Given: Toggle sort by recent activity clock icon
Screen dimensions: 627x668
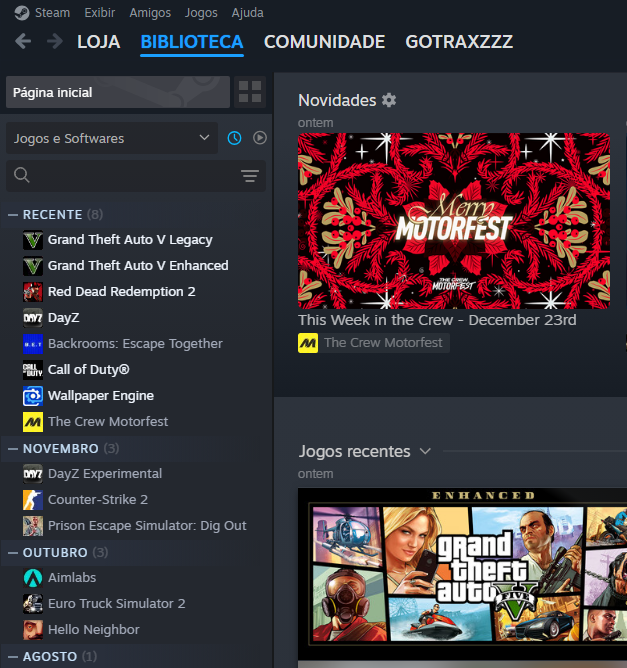Looking at the screenshot, I should 234,138.
